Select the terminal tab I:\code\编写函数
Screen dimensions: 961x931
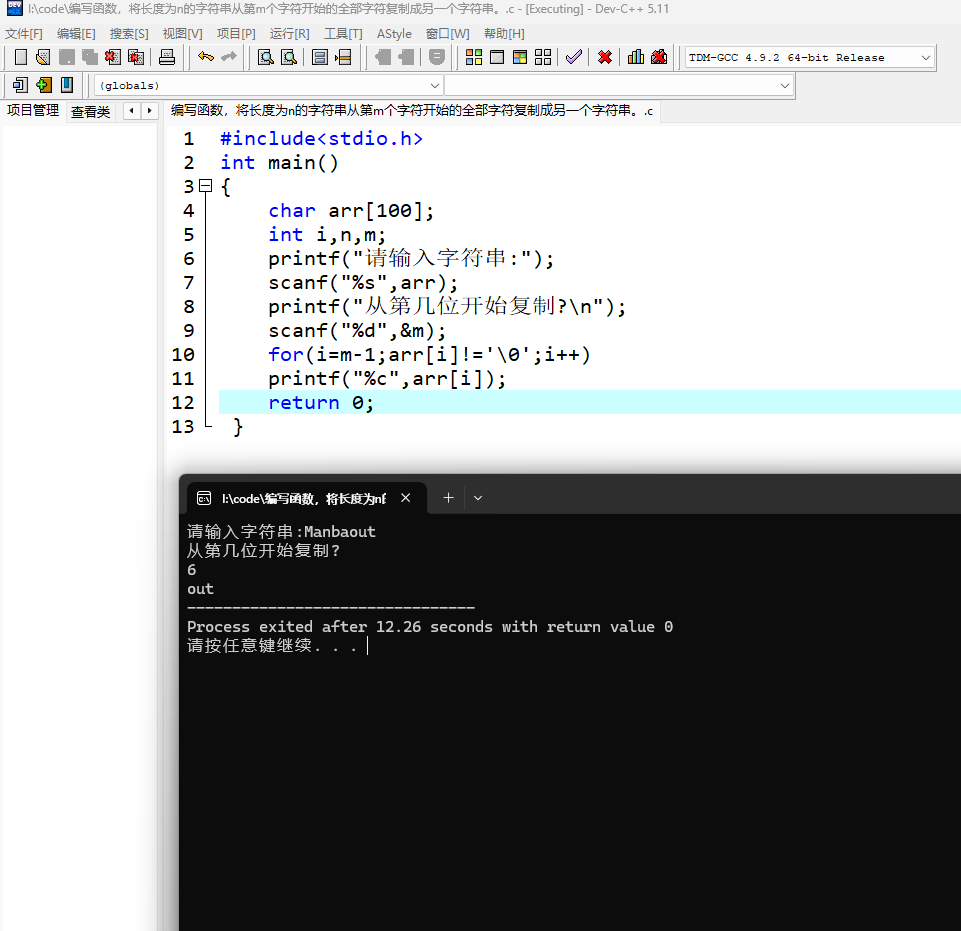pos(303,499)
